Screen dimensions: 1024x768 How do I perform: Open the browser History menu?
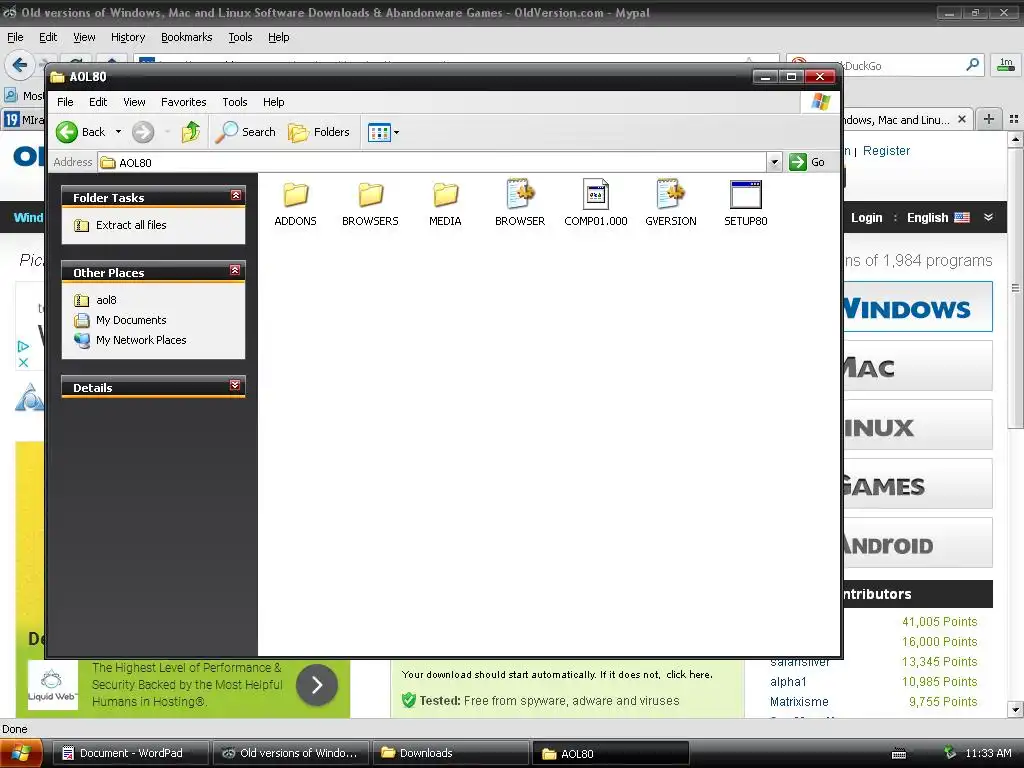128,37
